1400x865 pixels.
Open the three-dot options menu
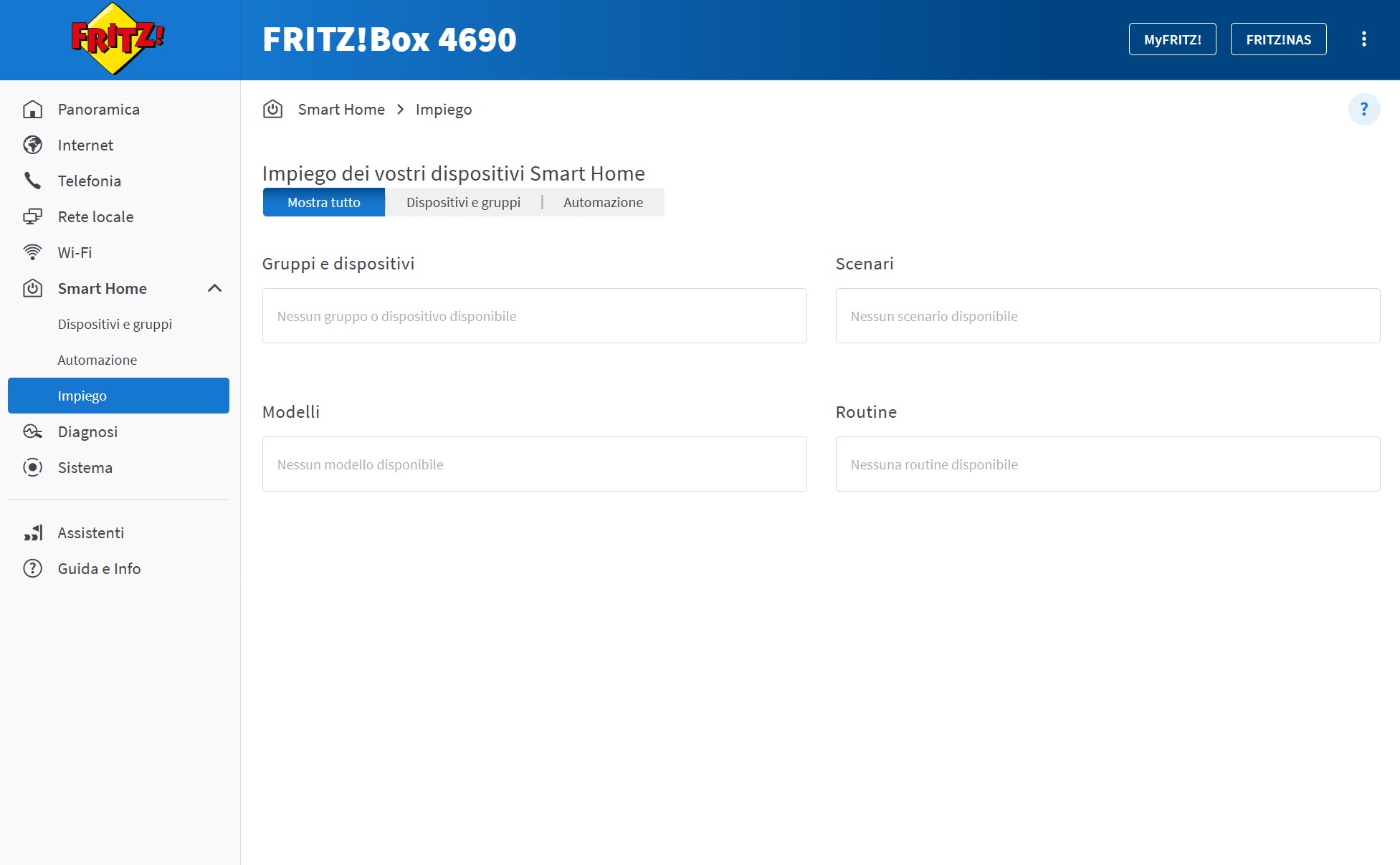(x=1363, y=39)
